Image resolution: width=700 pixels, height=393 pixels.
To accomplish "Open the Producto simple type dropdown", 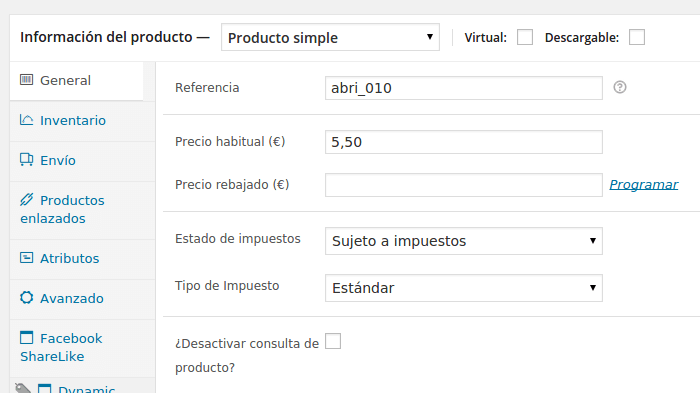I will tap(330, 37).
